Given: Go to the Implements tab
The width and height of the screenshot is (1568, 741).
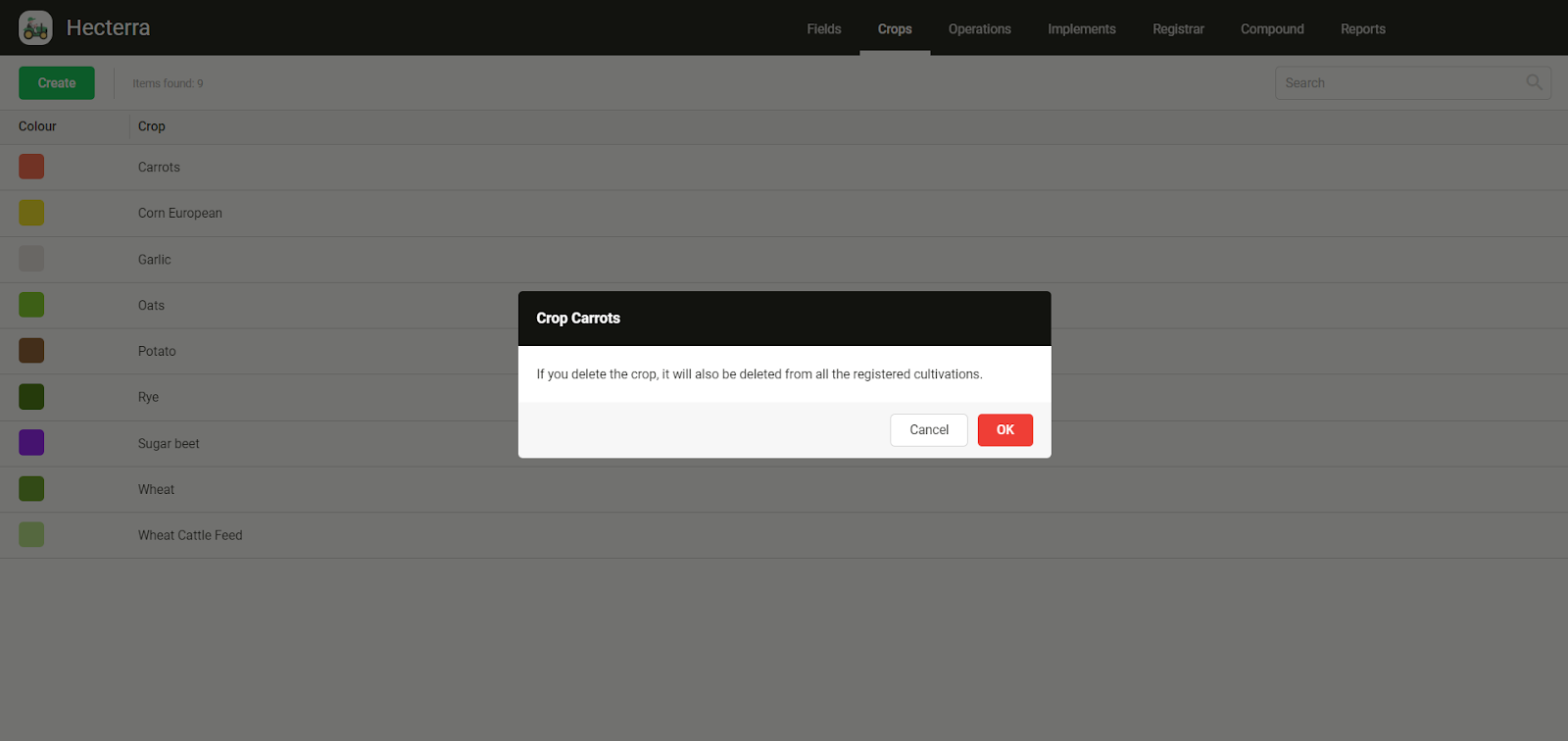Looking at the screenshot, I should (1081, 29).
